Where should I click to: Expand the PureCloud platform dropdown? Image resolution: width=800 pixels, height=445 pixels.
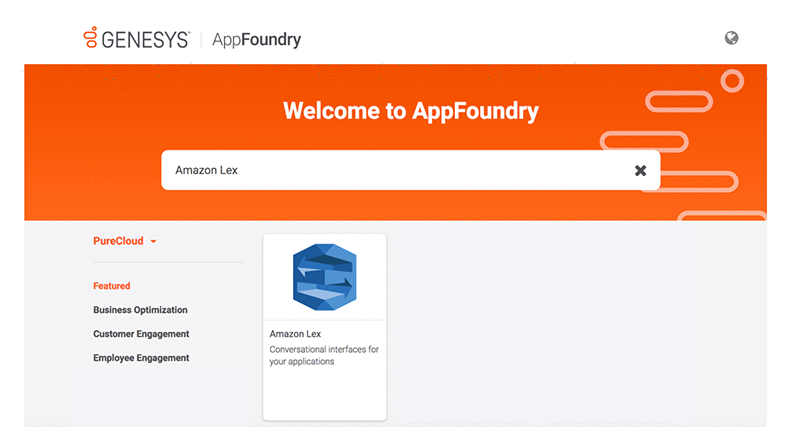coord(124,241)
